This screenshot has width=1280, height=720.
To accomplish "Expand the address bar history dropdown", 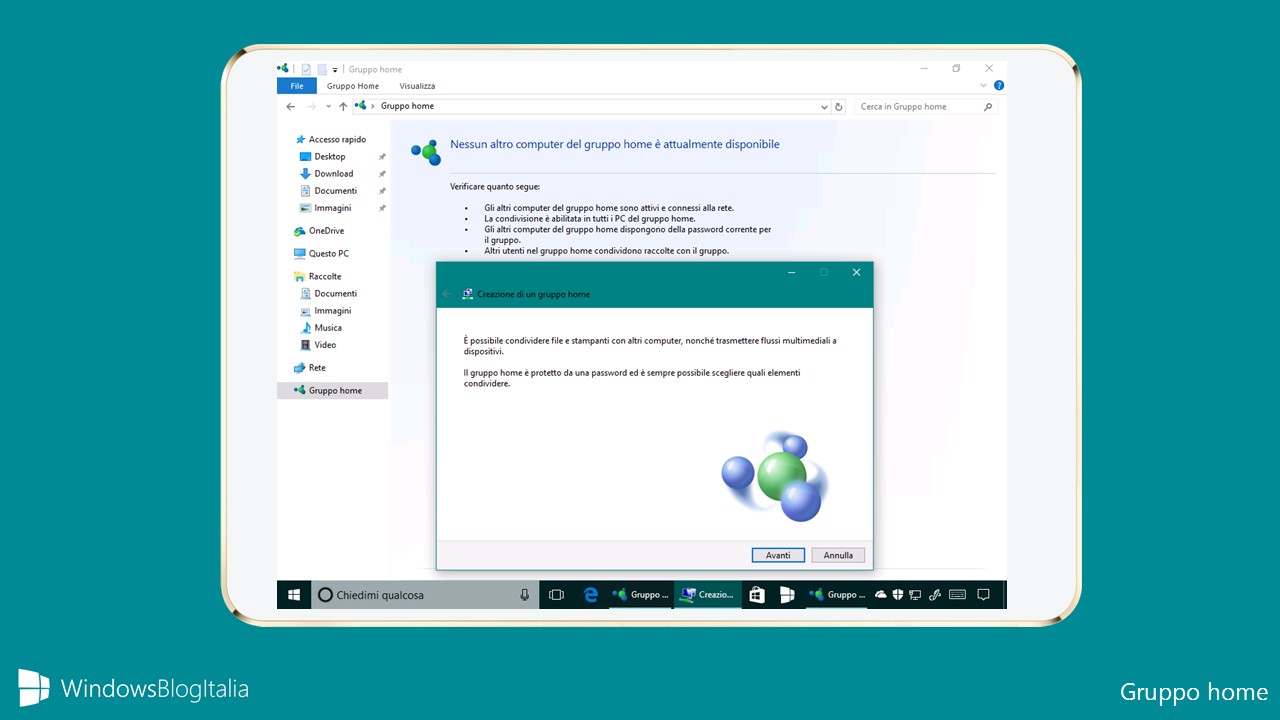I will click(824, 107).
